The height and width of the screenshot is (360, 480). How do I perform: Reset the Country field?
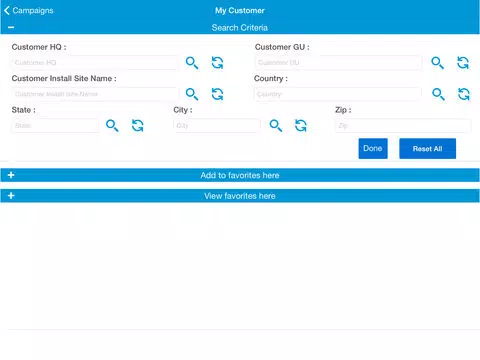click(x=464, y=94)
